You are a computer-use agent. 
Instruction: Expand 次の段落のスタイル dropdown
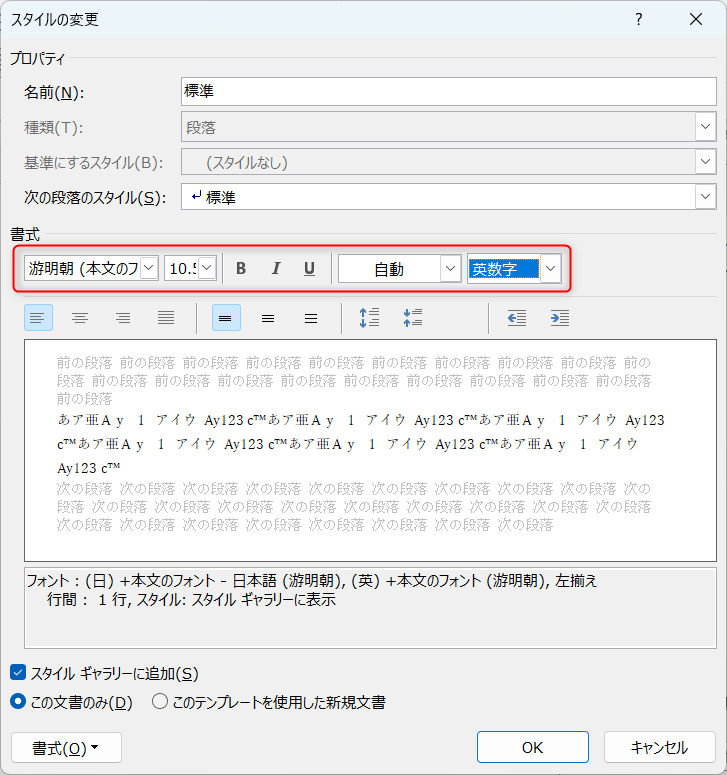pos(706,197)
